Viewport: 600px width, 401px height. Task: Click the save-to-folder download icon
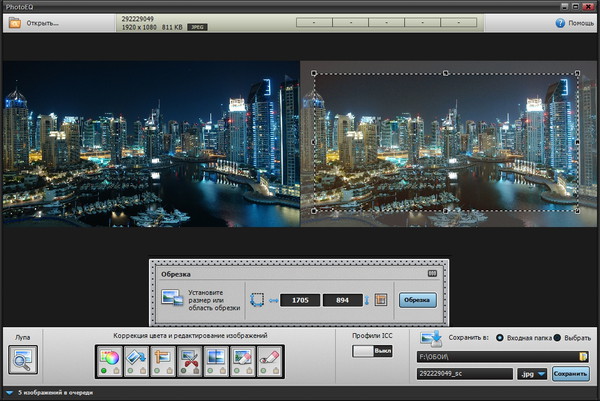coord(431,339)
